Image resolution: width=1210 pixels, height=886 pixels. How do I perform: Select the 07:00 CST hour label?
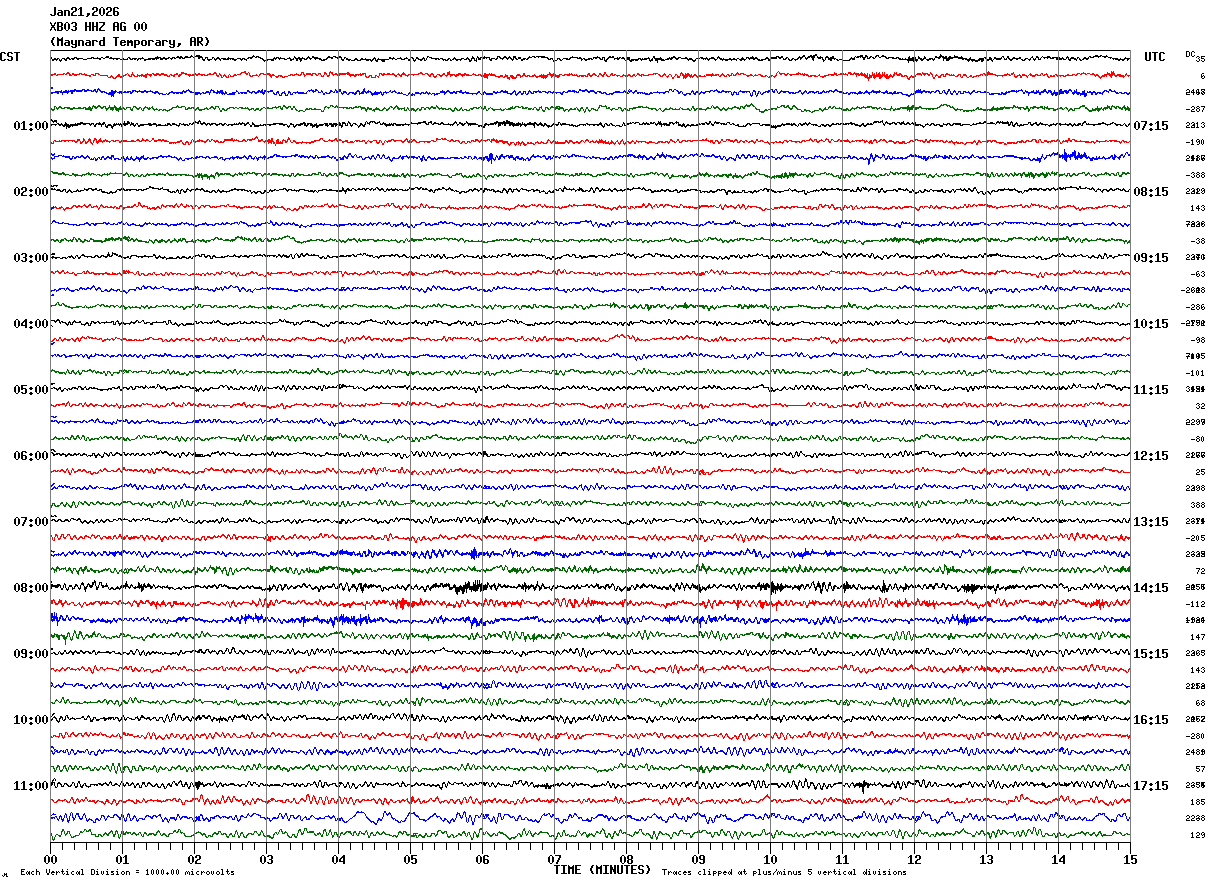click(31, 522)
